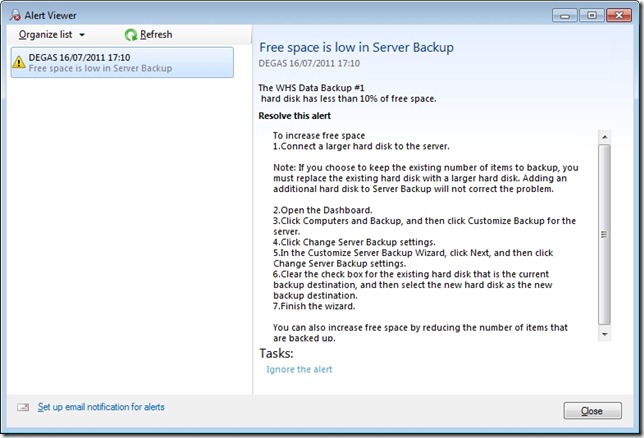Expand the arrow beside Organize list
The height and width of the screenshot is (438, 644).
[x=82, y=35]
